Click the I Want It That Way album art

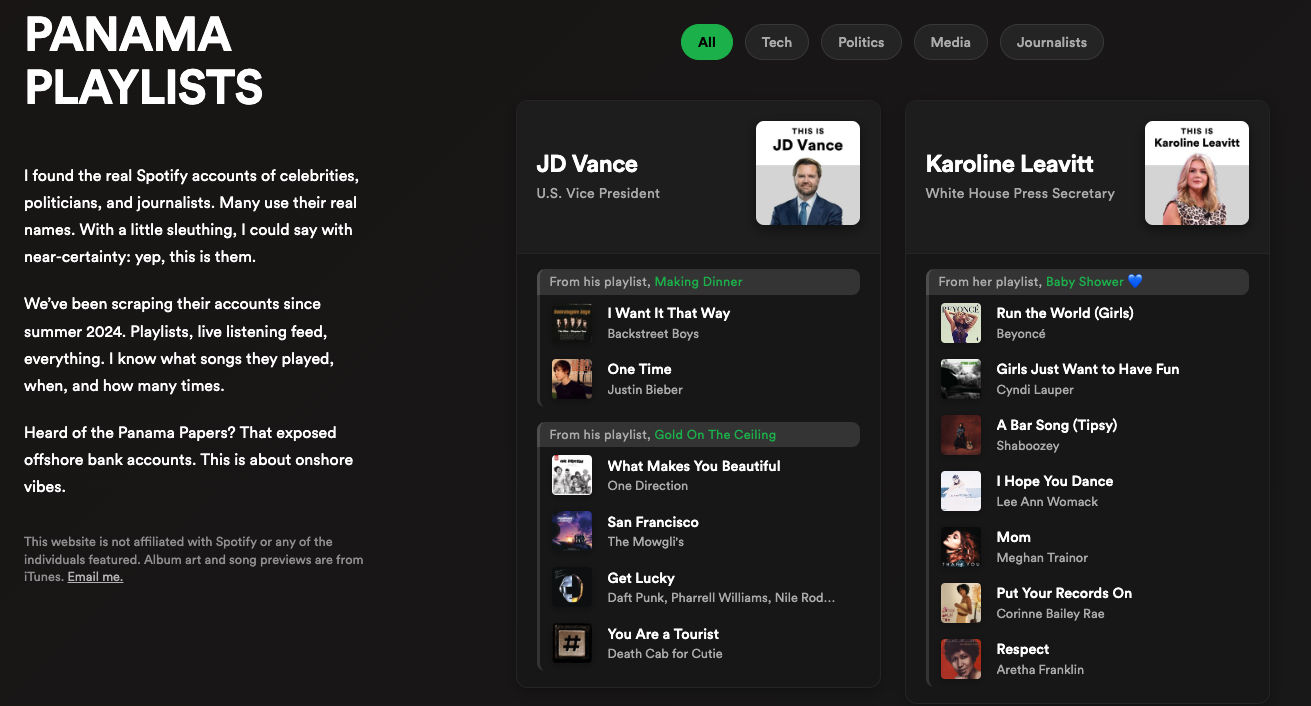click(x=572, y=323)
